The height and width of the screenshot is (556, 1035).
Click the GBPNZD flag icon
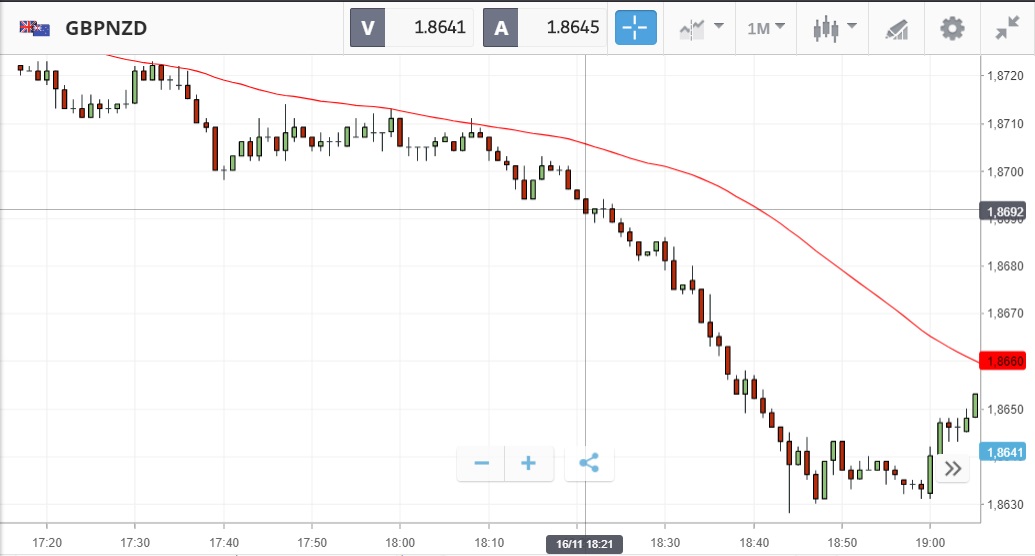35,27
